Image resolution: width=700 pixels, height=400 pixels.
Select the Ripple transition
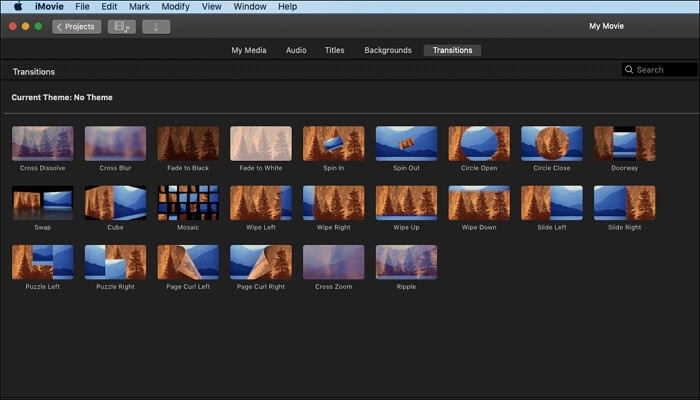pyautogui.click(x=406, y=262)
